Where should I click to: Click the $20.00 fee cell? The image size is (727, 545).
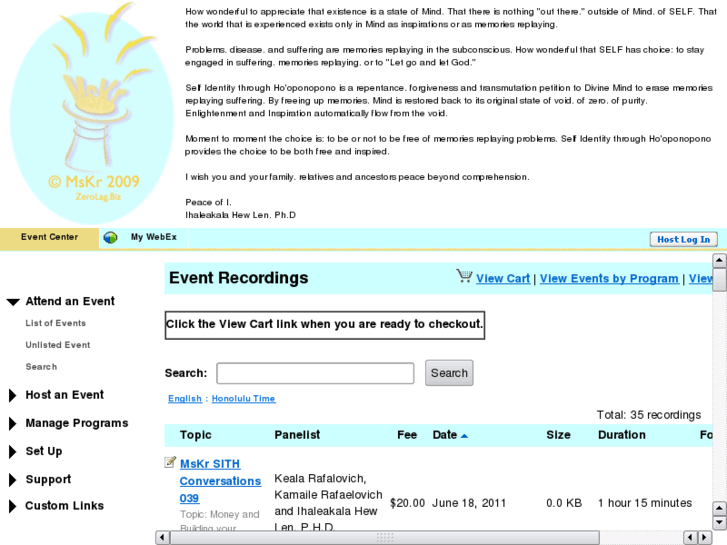coord(408,503)
